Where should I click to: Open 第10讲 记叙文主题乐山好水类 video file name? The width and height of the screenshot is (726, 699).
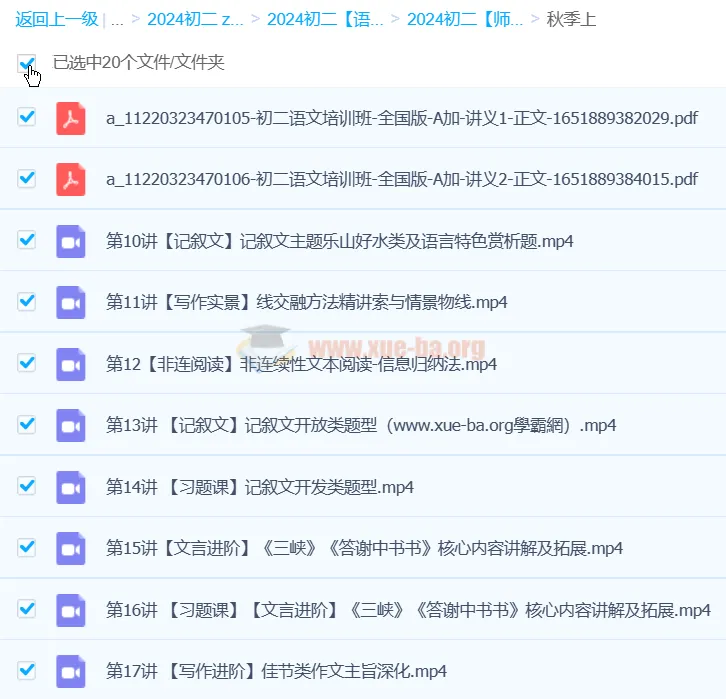(x=339, y=241)
